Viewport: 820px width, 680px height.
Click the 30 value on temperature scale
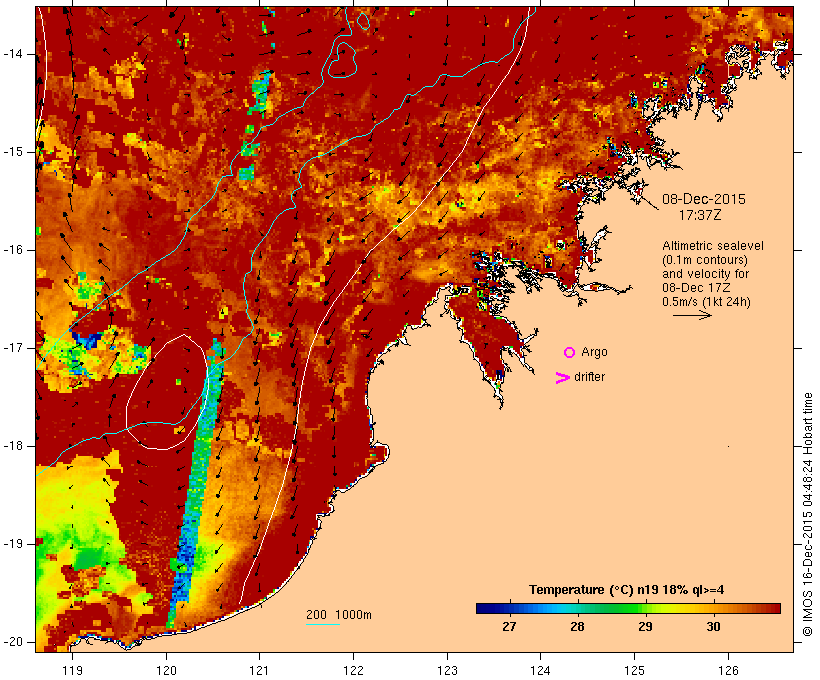[713, 627]
